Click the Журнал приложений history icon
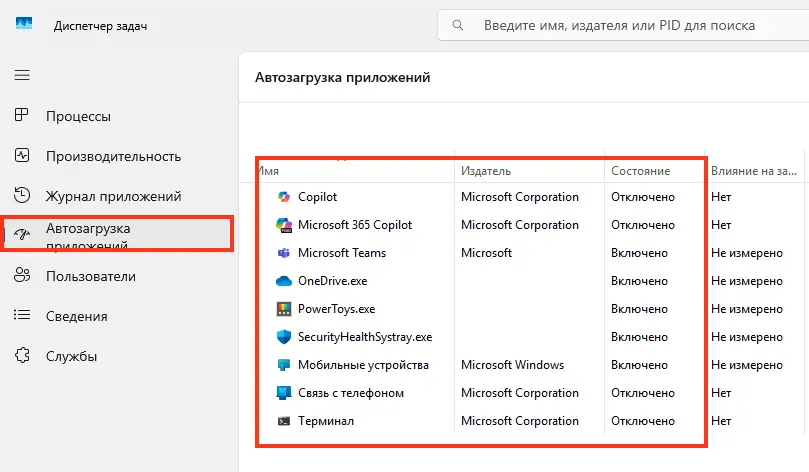The height and width of the screenshot is (472, 809). coord(22,195)
